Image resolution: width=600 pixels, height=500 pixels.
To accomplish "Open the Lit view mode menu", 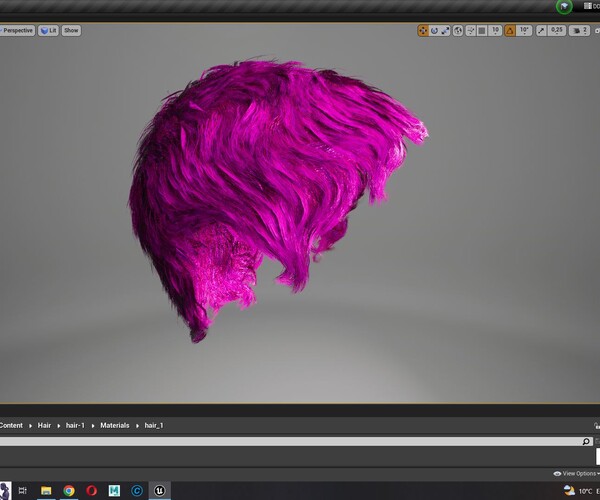I will 48,31.
